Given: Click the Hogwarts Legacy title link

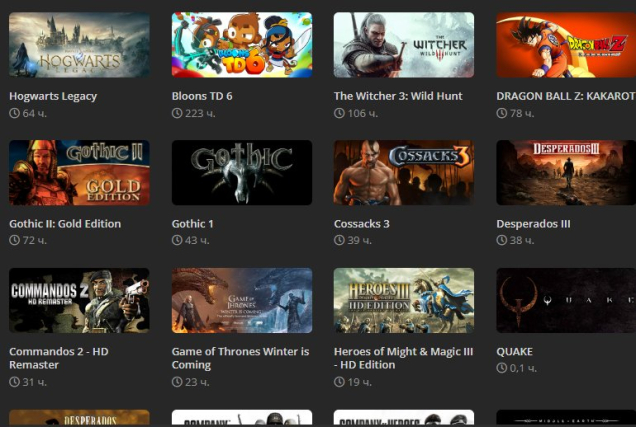Looking at the screenshot, I should (53, 97).
